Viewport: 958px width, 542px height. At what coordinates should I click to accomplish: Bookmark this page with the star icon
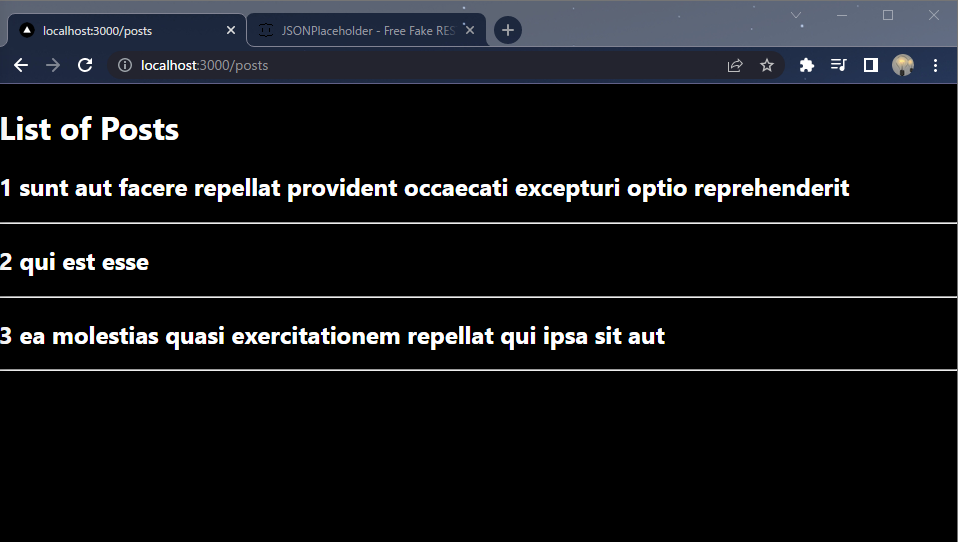767,65
